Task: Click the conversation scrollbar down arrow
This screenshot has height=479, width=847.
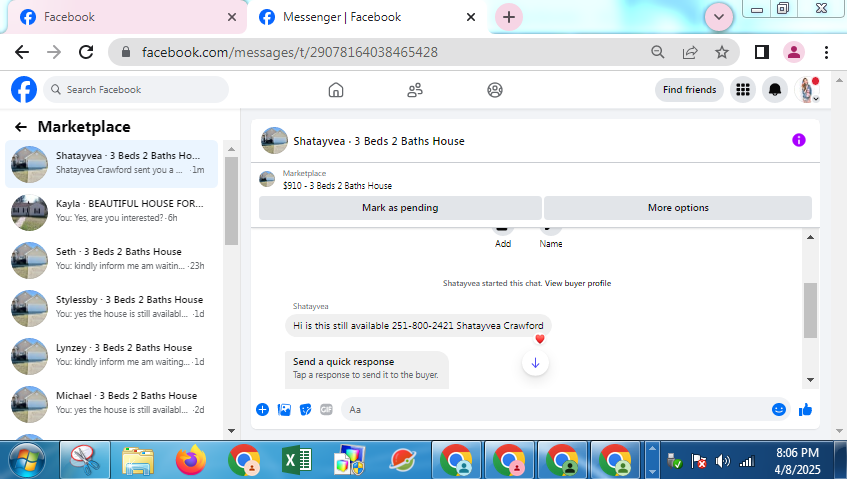Action: click(x=810, y=380)
